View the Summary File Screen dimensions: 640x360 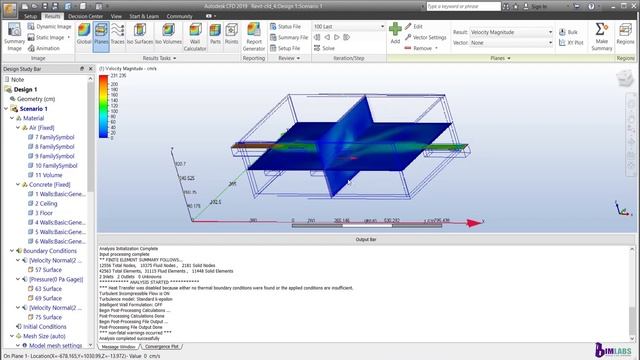(289, 38)
